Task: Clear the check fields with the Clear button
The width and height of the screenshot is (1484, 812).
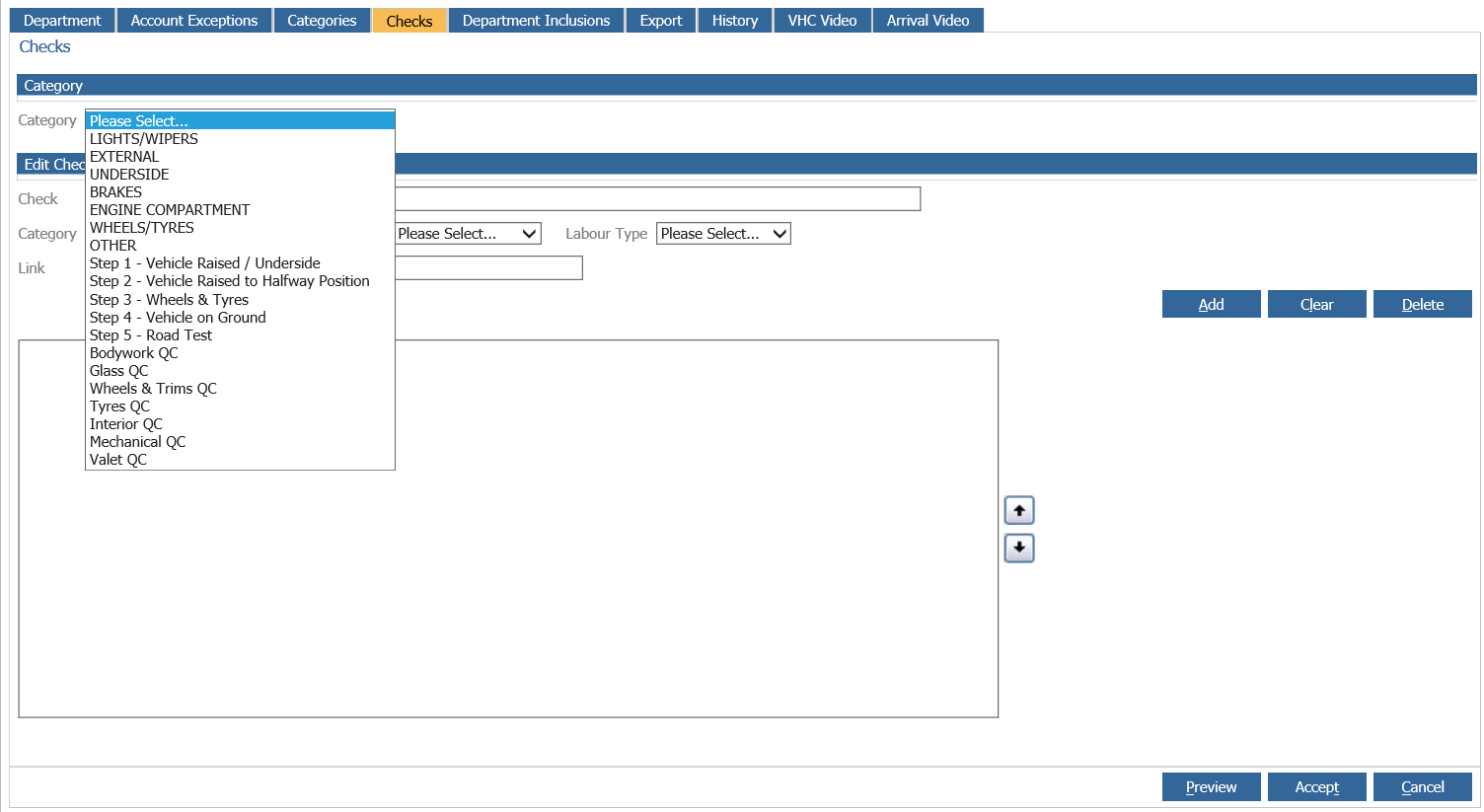Action: (1316, 304)
